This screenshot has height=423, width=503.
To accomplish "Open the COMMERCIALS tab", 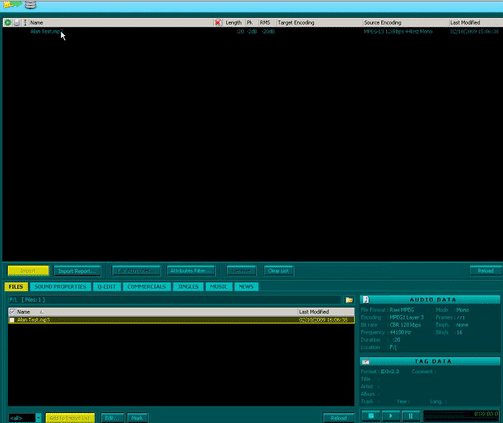I will click(147, 287).
